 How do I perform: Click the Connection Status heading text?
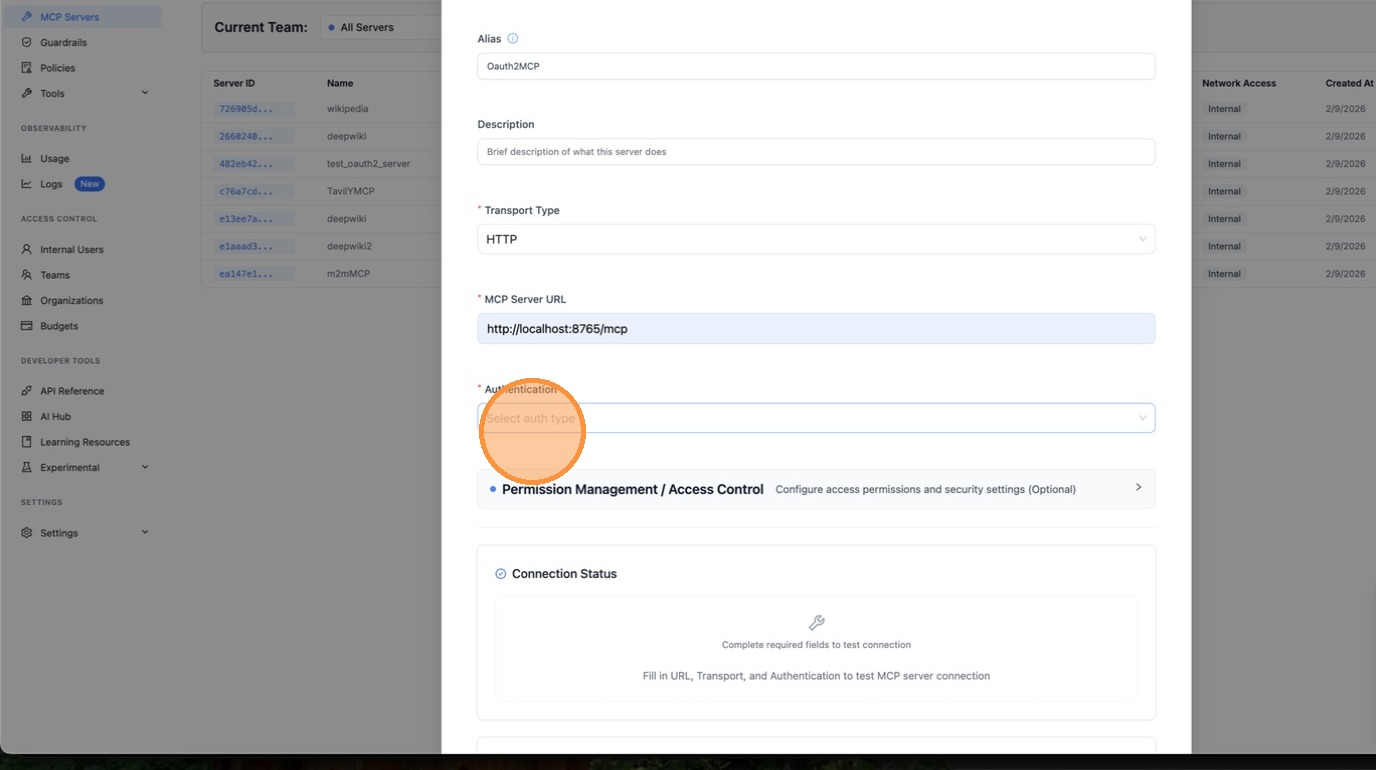coord(564,574)
